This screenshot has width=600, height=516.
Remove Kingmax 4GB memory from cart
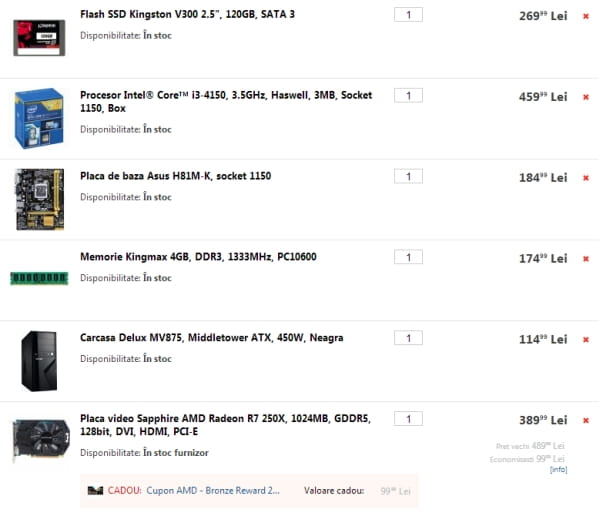[x=585, y=259]
